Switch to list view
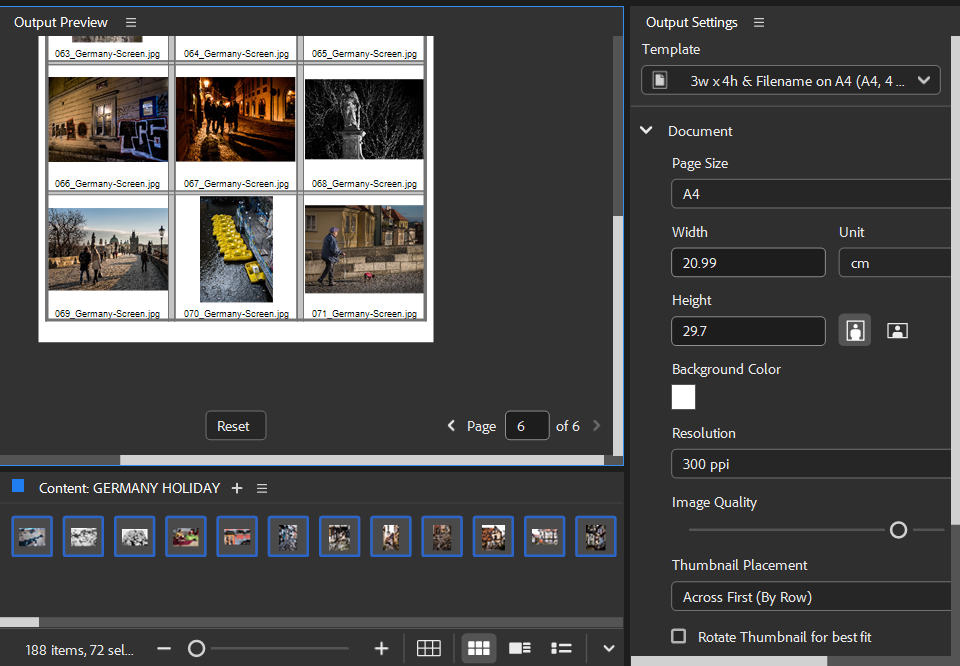This screenshot has width=960, height=666. [561, 649]
